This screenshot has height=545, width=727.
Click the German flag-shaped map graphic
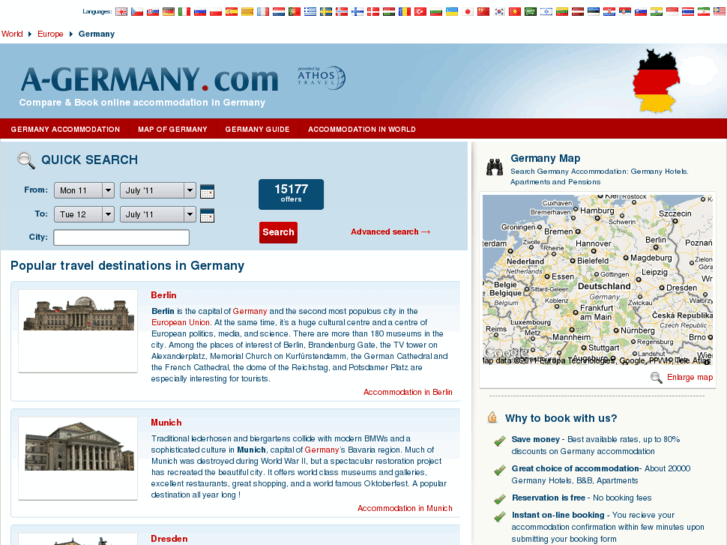[x=656, y=81]
